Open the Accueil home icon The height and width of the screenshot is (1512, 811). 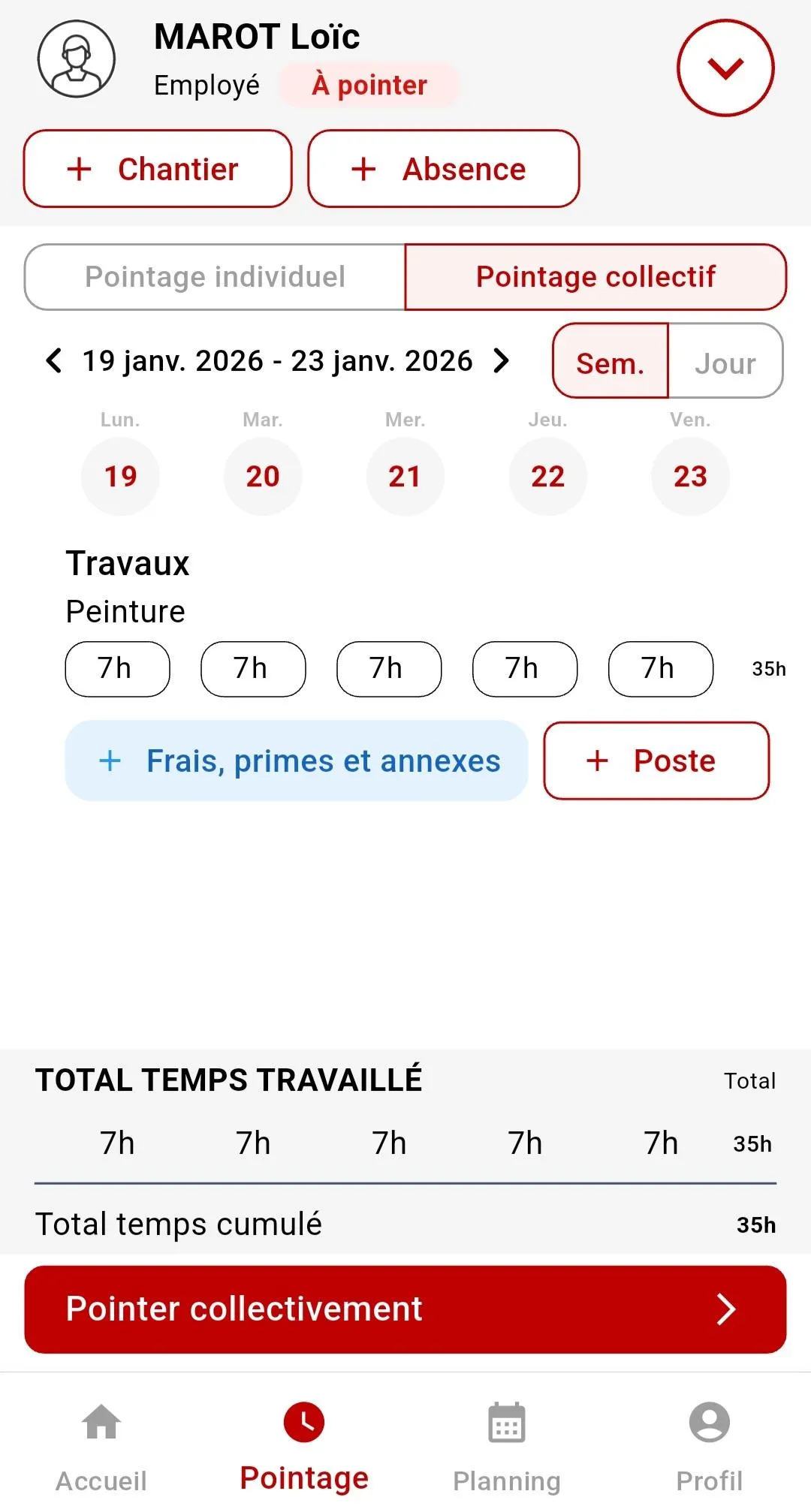point(101,1422)
